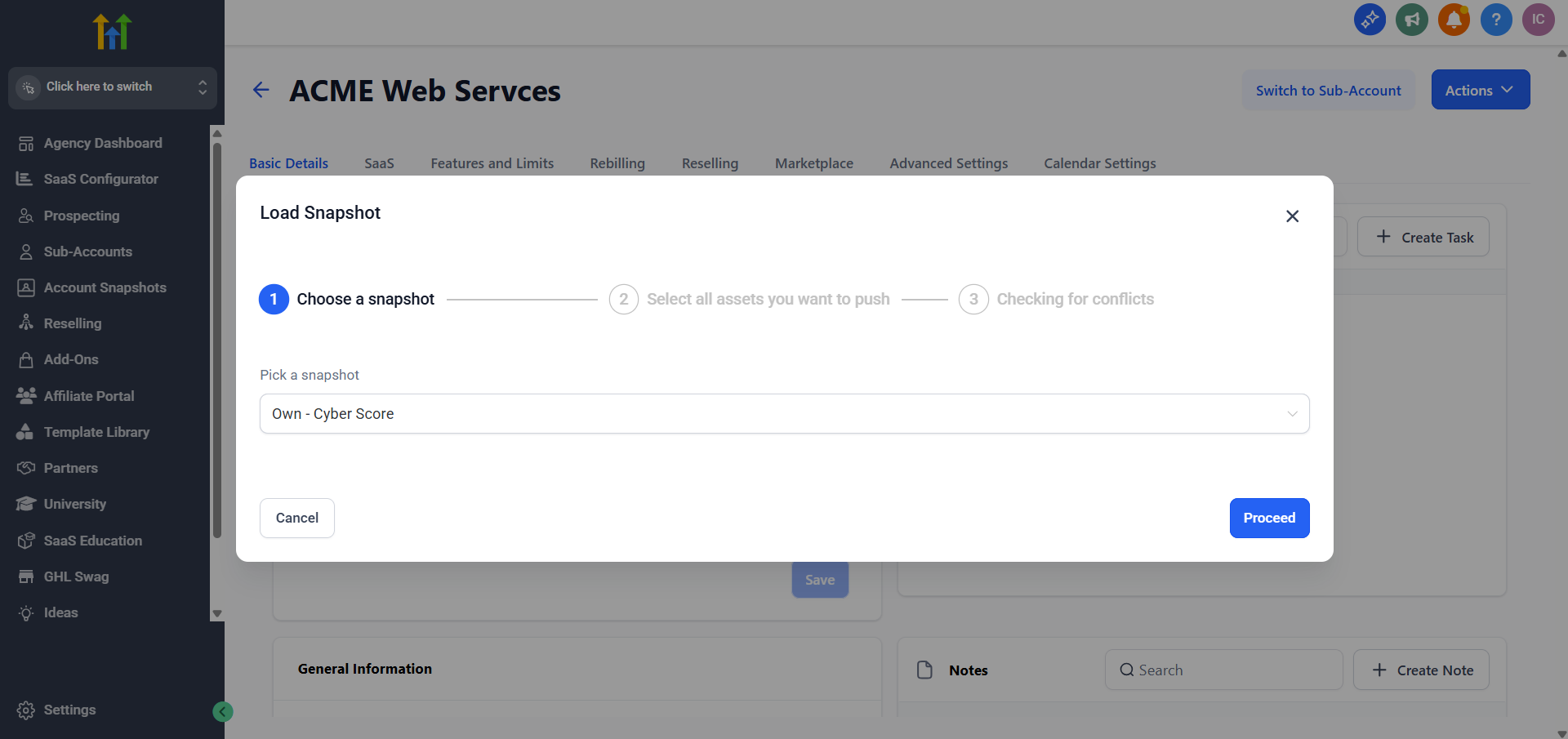
Task: Click the Affiliate Portal people icon
Action: coord(26,396)
